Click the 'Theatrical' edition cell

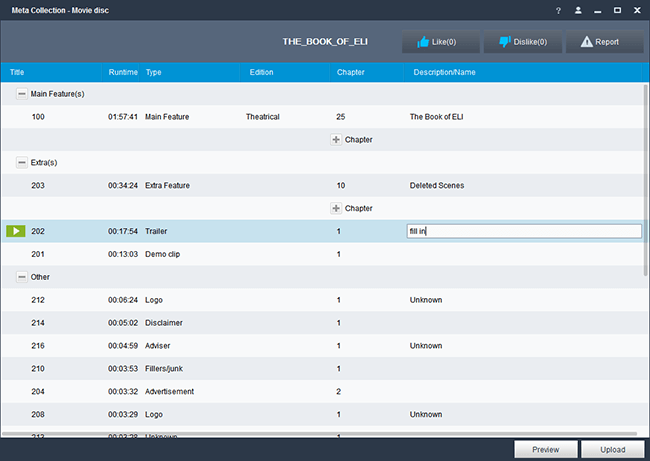(262, 117)
